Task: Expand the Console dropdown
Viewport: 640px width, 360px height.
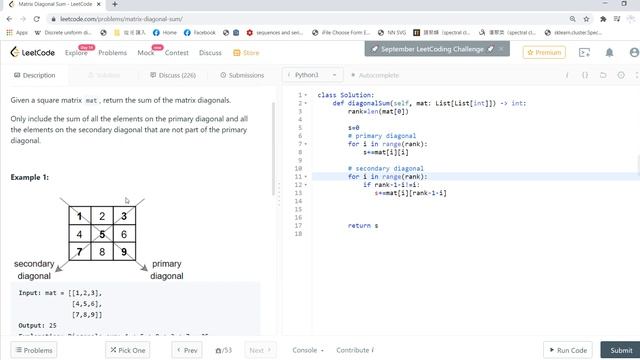Action: click(x=308, y=350)
